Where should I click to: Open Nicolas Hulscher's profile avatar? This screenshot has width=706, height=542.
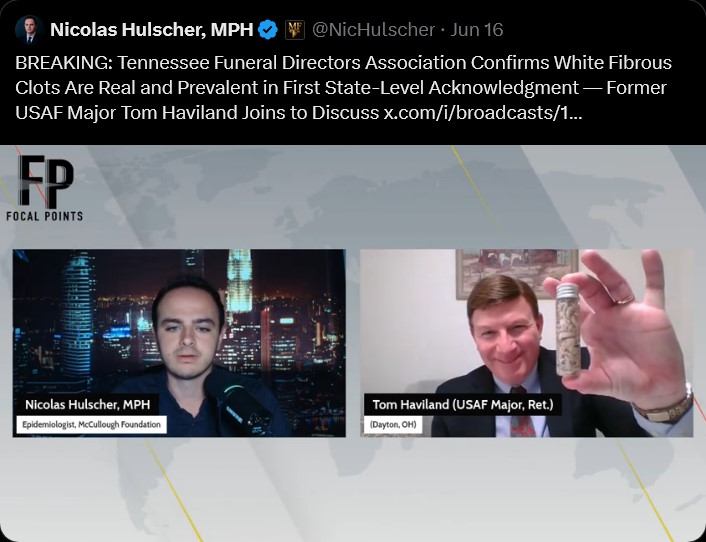(x=29, y=30)
